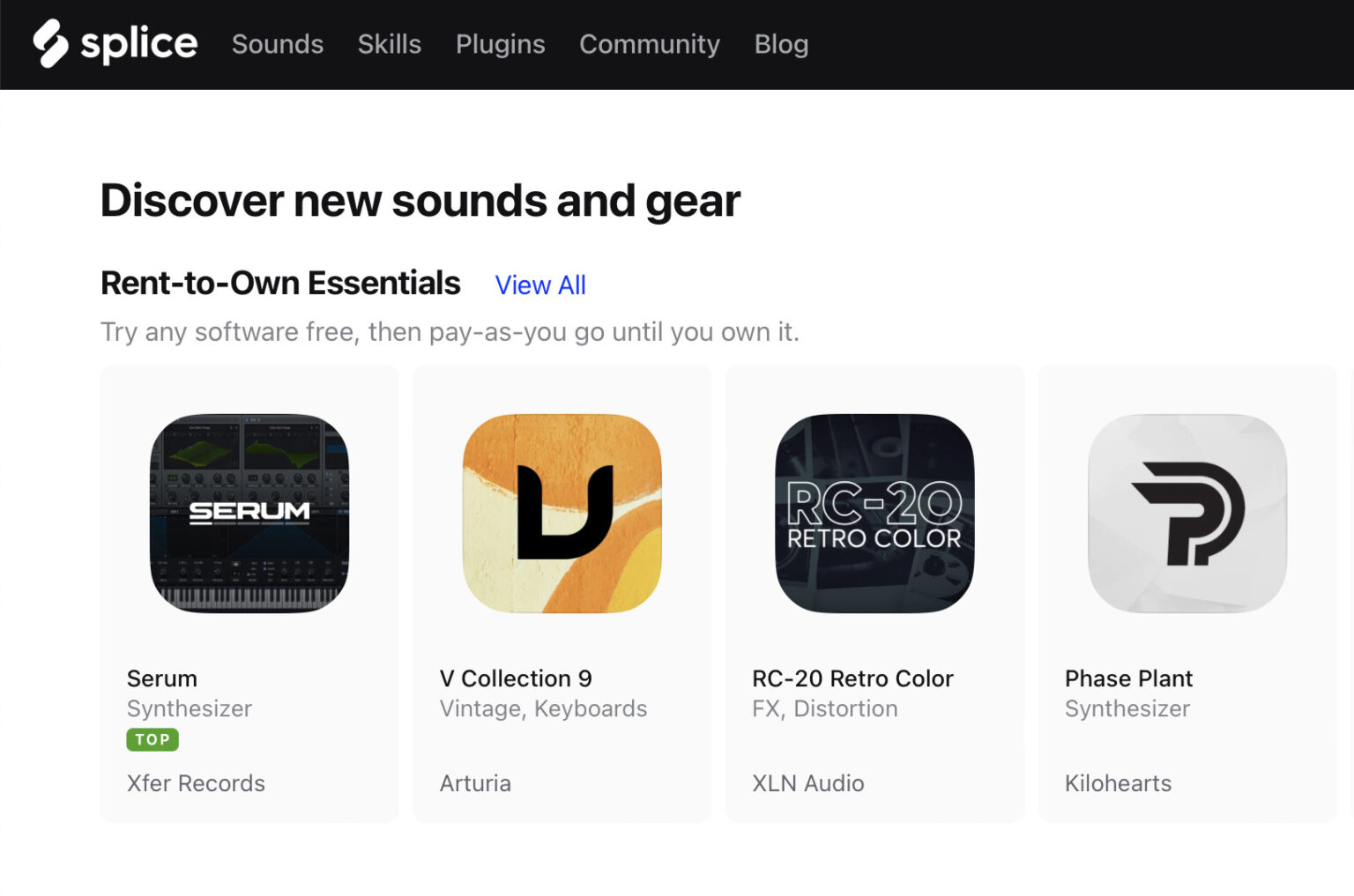The image size is (1354, 896).
Task: Visit the Blog page
Action: coord(781,45)
